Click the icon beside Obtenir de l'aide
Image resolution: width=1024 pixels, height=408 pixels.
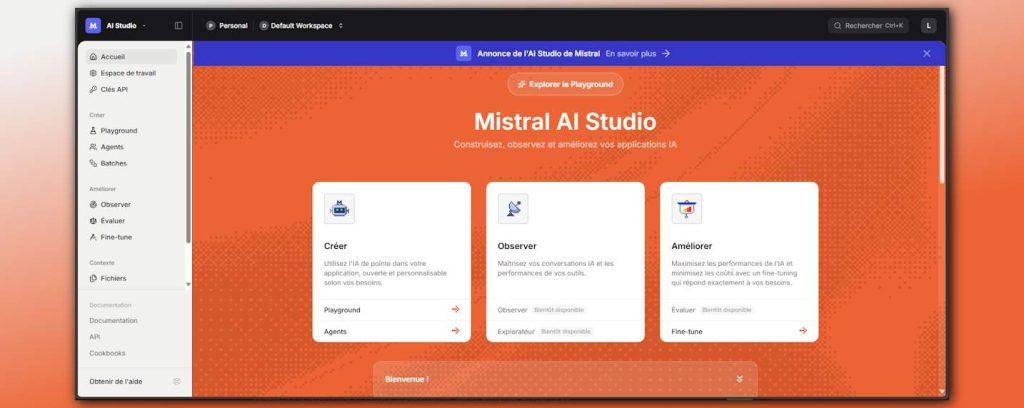click(176, 381)
